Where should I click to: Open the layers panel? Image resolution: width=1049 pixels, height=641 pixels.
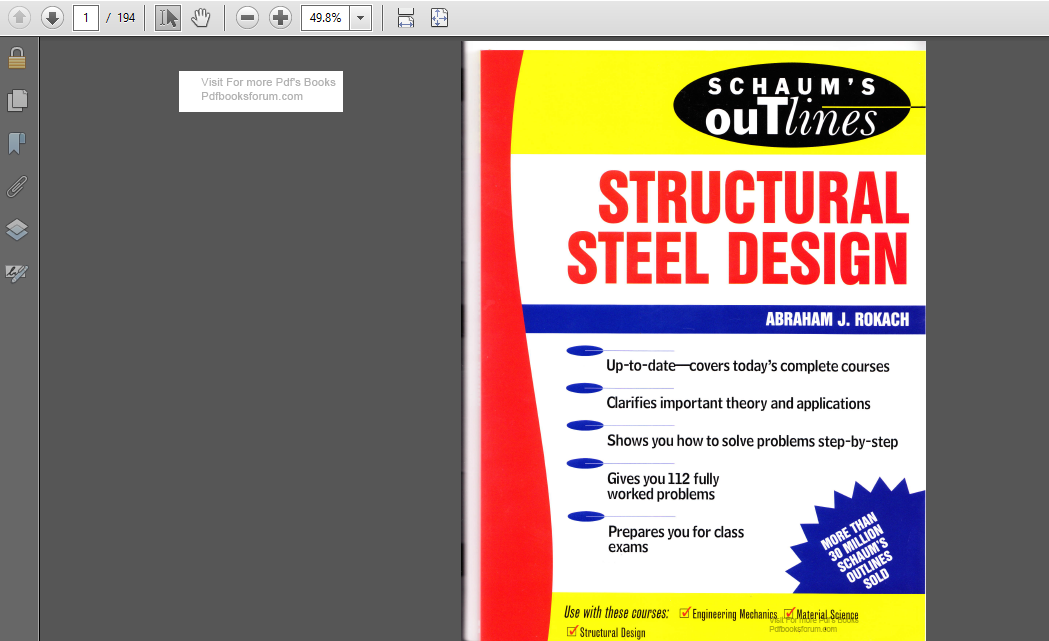click(17, 230)
